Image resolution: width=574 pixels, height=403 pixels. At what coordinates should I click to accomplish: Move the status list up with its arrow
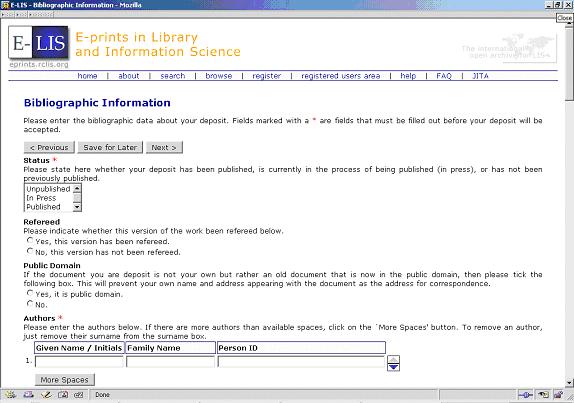(77, 189)
